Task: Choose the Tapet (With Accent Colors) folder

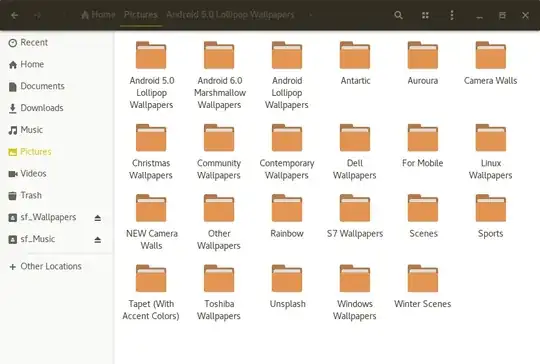Action: pos(151,292)
